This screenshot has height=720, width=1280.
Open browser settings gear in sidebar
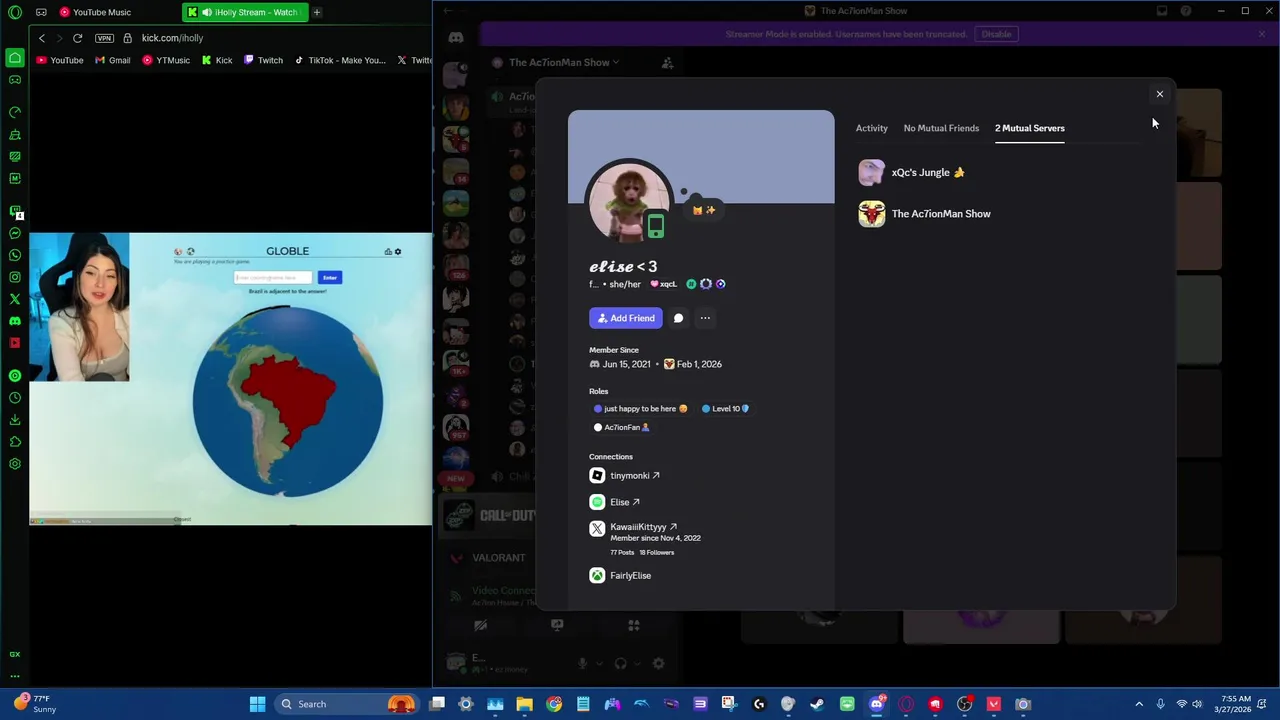click(x=15, y=464)
